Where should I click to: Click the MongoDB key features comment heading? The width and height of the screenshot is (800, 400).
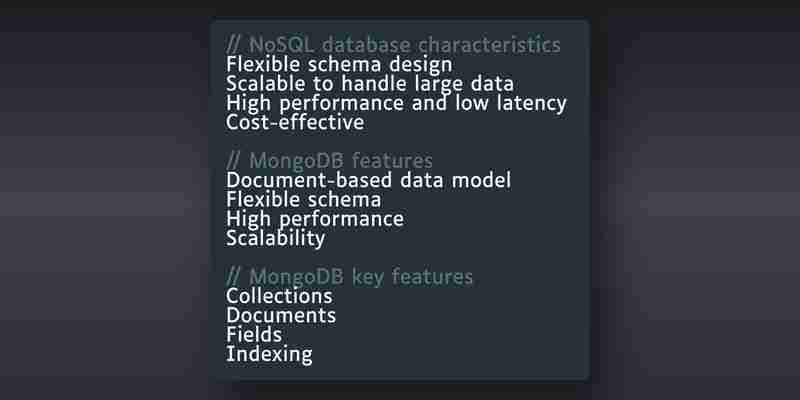349,277
